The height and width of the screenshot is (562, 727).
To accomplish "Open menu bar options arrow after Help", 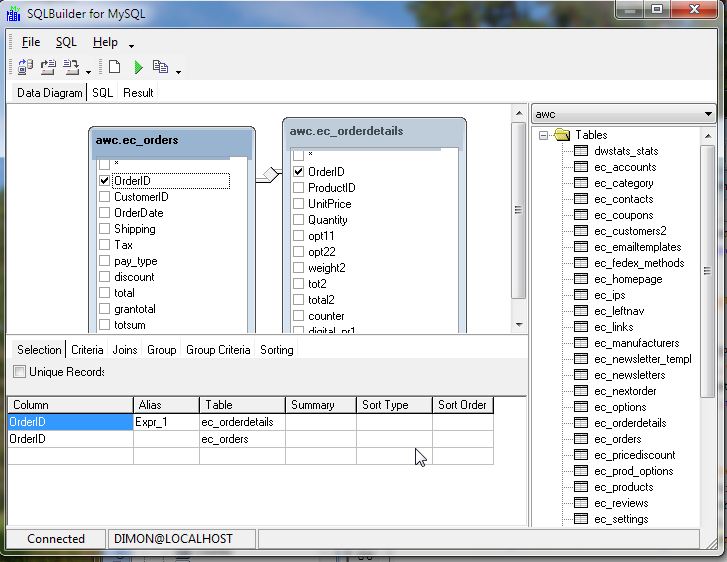I will [131, 45].
